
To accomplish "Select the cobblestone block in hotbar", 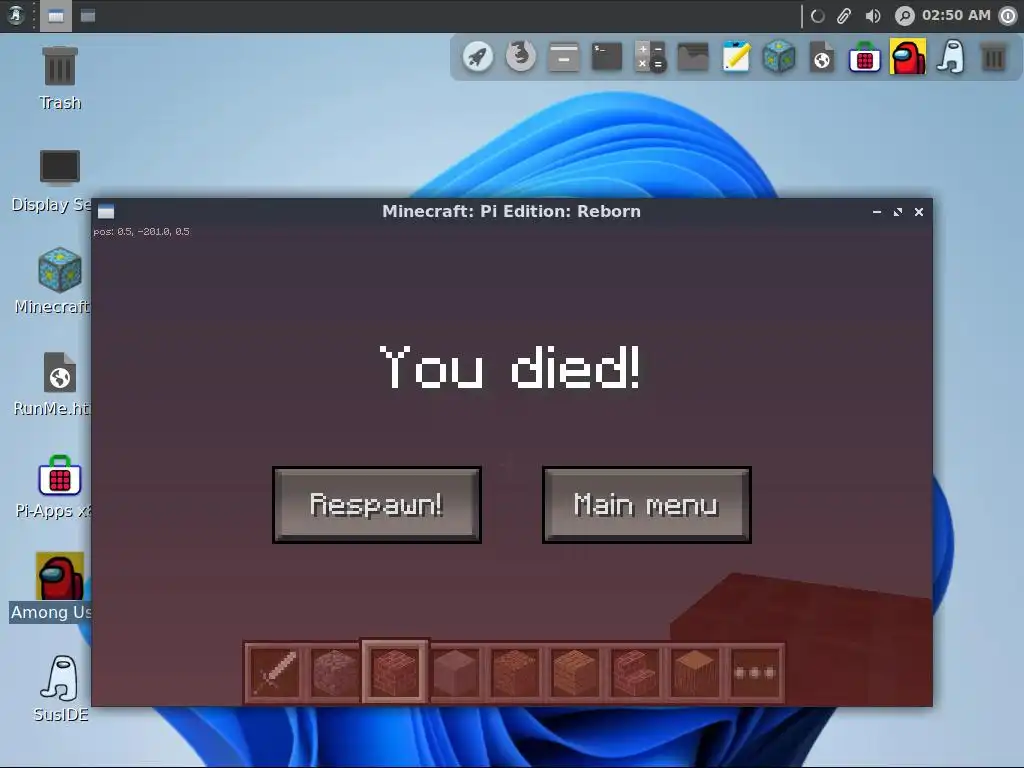I will click(x=334, y=673).
